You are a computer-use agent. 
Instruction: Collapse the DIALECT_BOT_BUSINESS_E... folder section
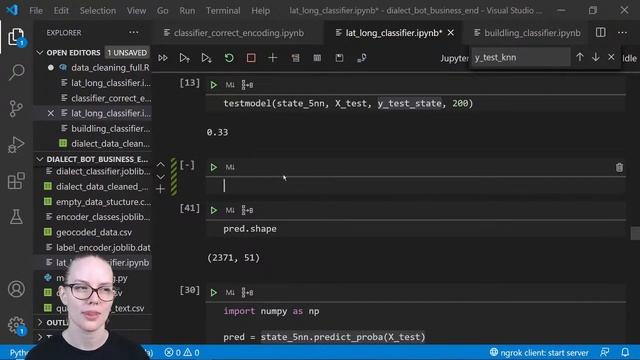[x=40, y=159]
